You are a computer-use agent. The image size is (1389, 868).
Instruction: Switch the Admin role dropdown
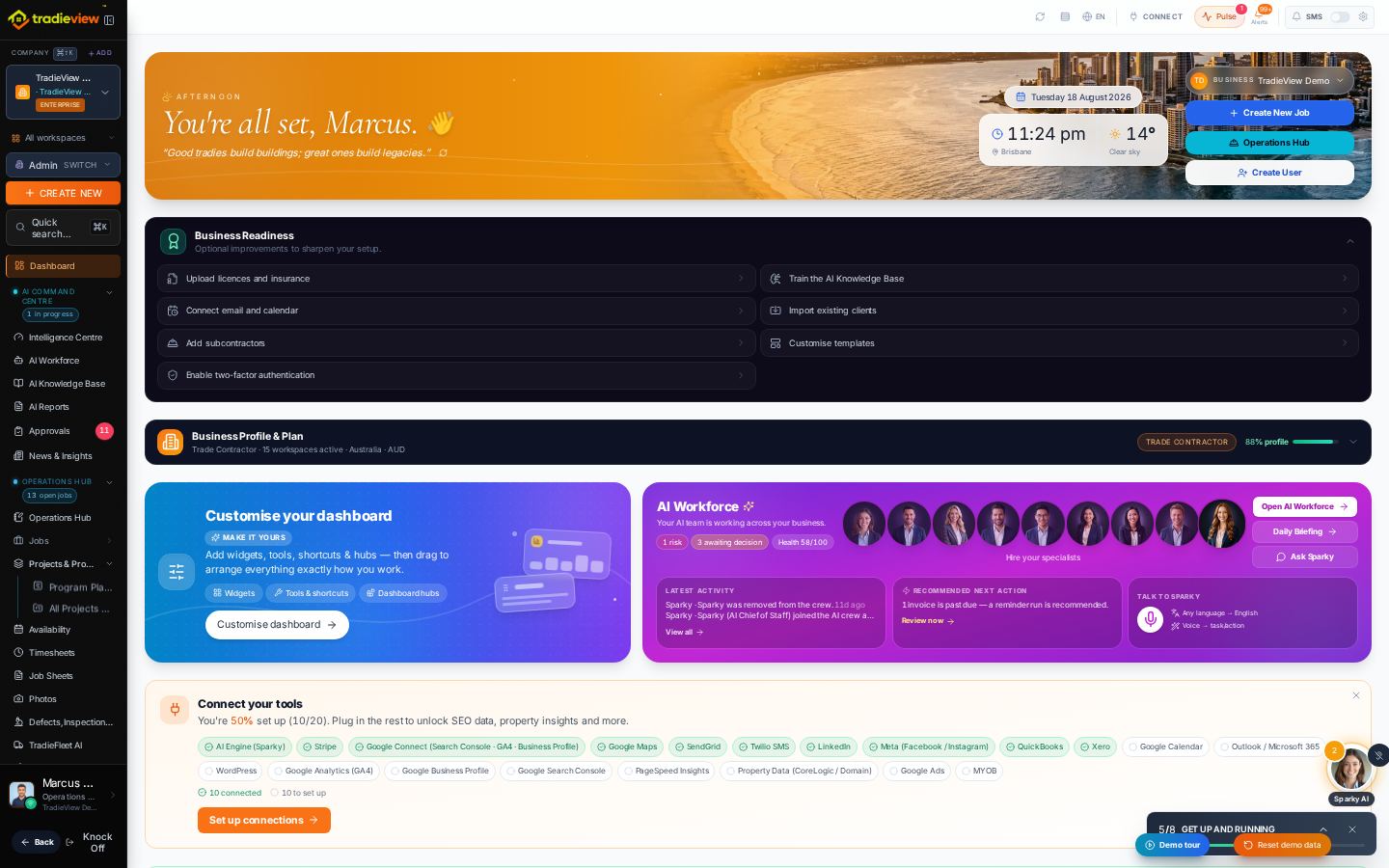tap(63, 165)
